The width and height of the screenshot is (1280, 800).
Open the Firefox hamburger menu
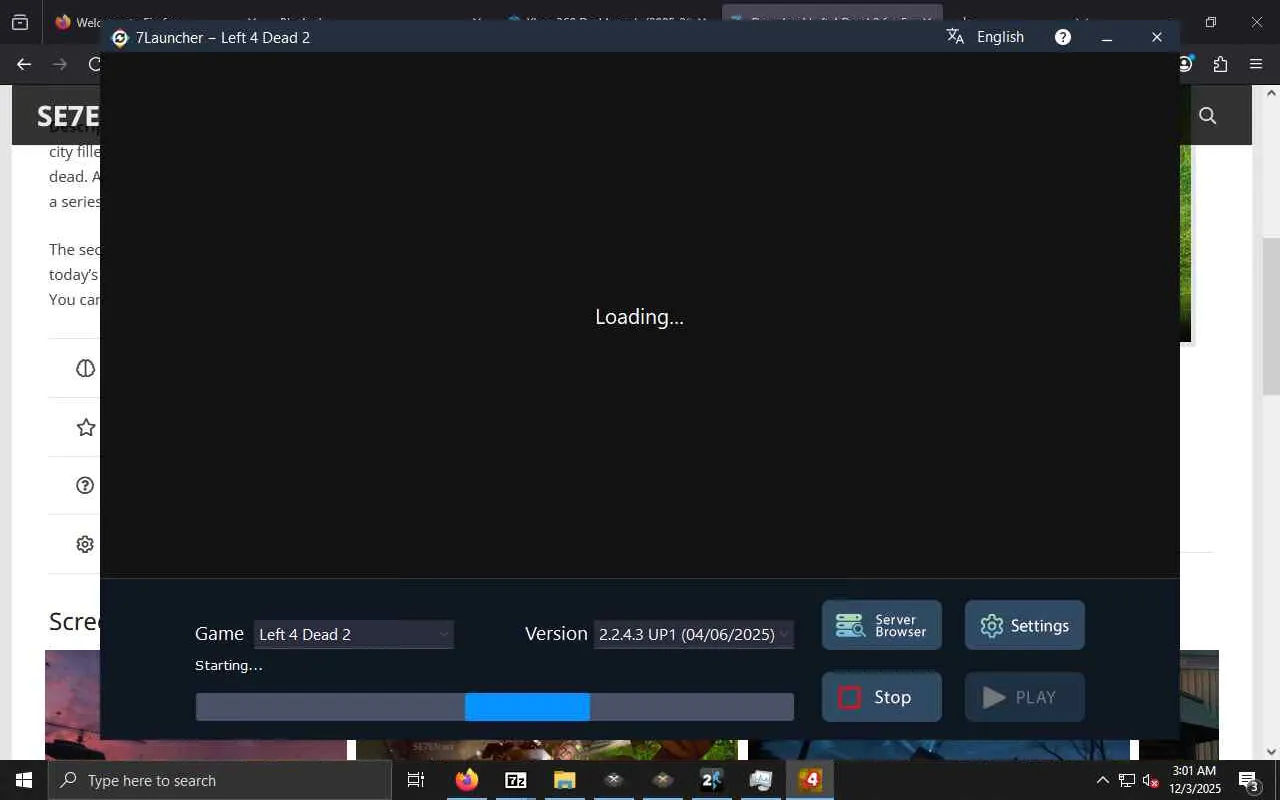pos(1257,64)
